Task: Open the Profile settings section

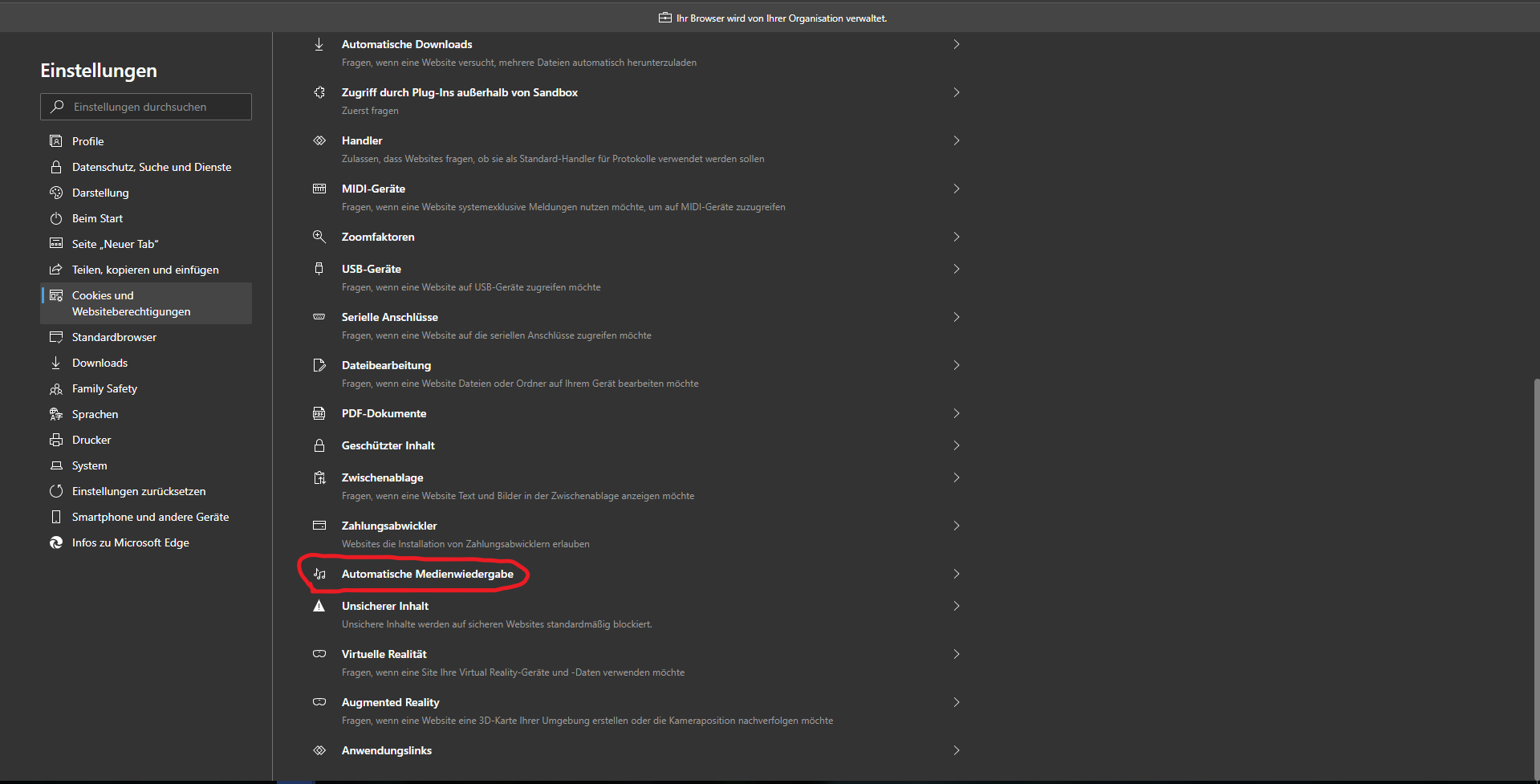Action: click(x=88, y=141)
